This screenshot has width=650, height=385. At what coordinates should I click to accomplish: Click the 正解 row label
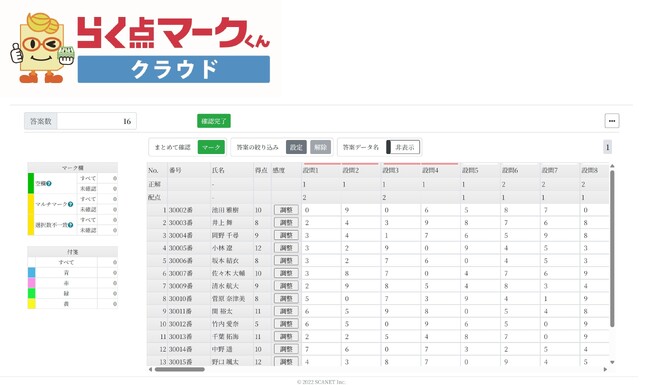tap(155, 184)
